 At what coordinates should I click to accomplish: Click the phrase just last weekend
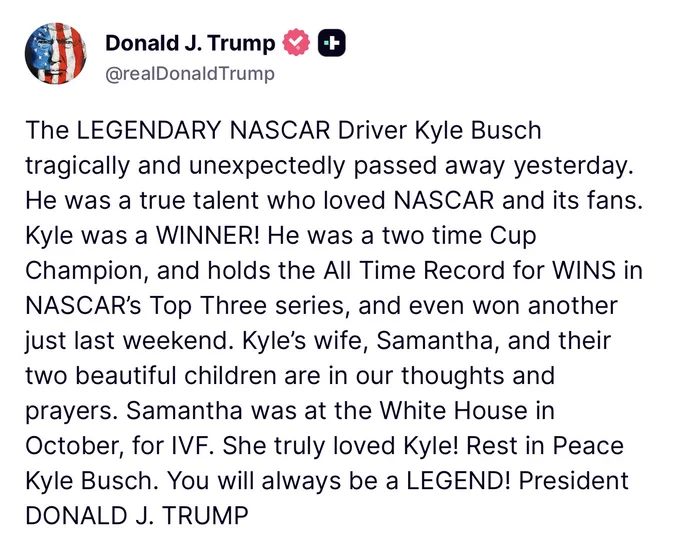127,341
